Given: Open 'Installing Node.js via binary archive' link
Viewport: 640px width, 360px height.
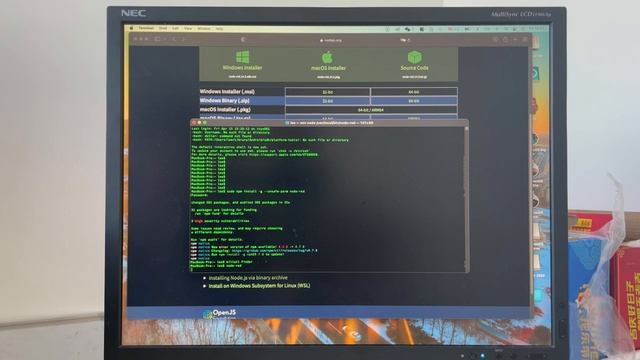Looking at the screenshot, I should [x=248, y=278].
